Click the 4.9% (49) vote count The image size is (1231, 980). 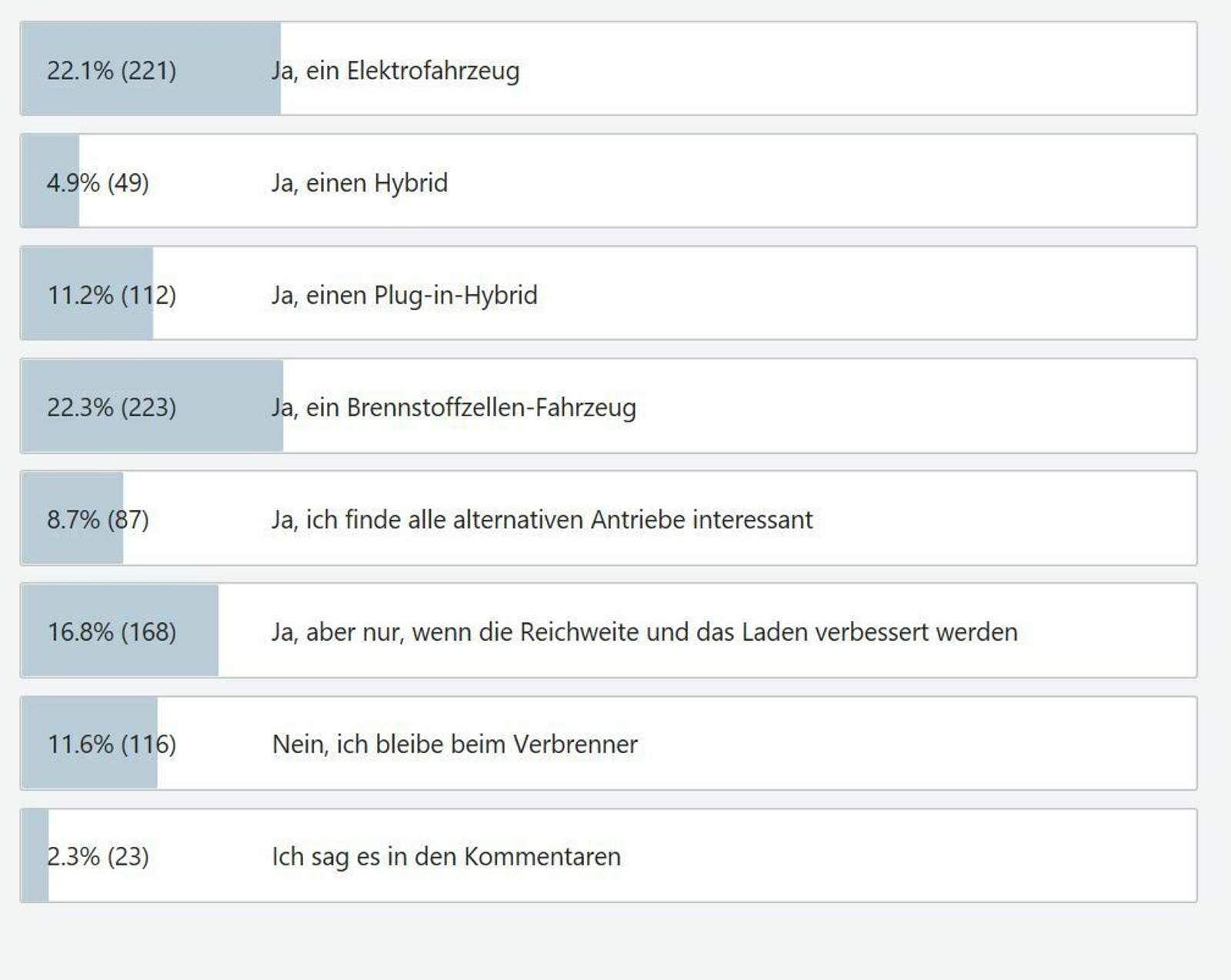pos(98,182)
